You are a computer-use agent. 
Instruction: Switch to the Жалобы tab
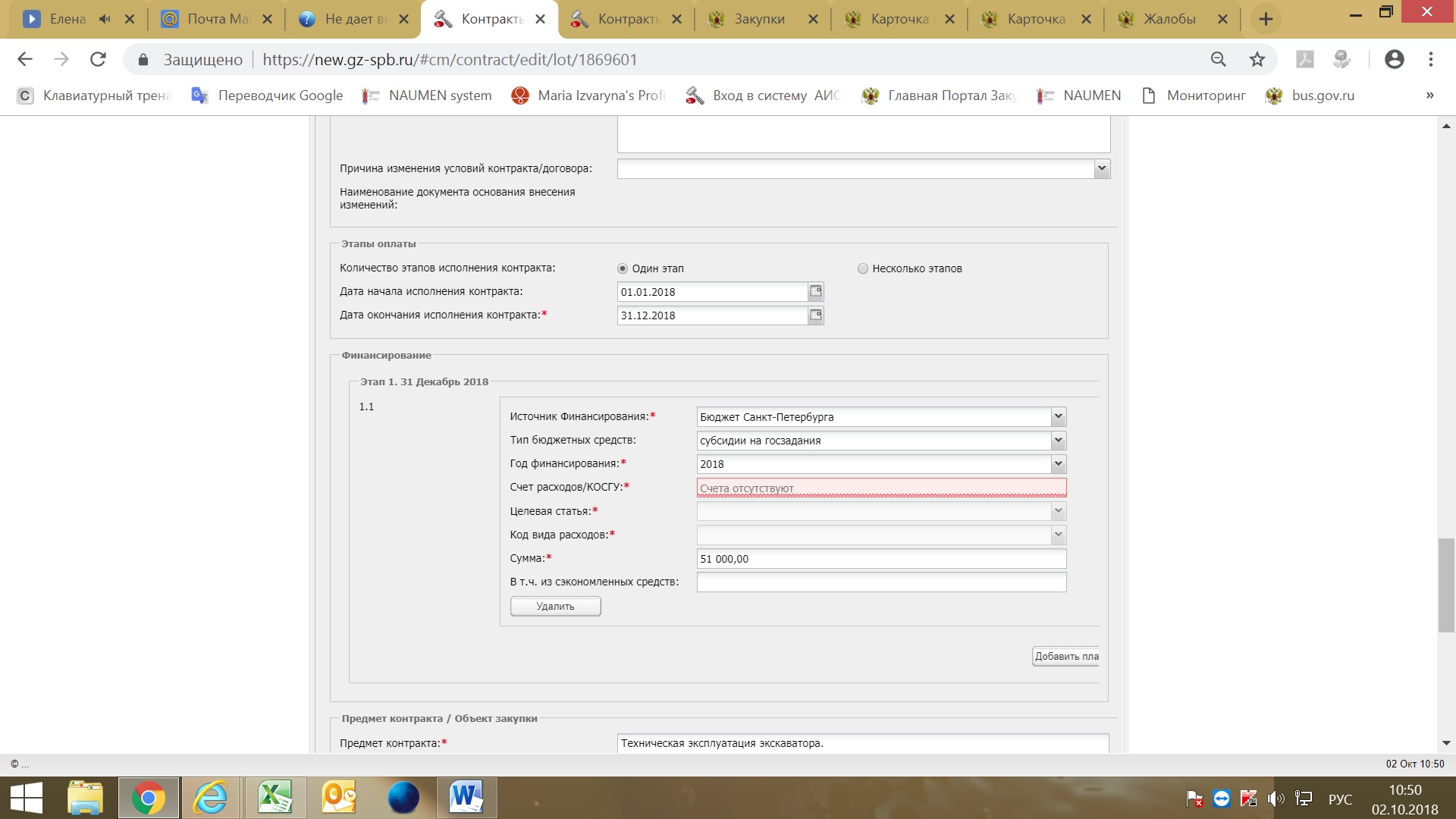[x=1169, y=19]
